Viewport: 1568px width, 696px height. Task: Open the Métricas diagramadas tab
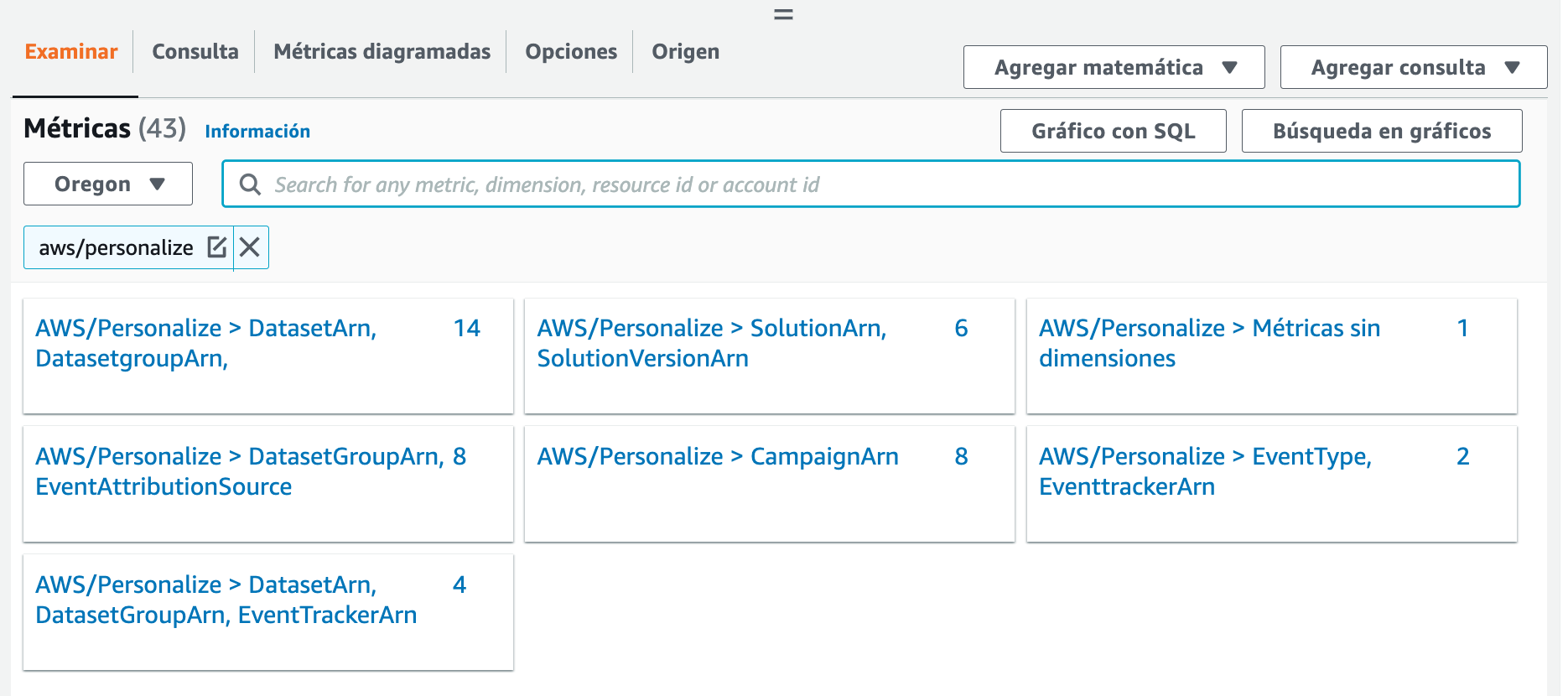pos(382,52)
